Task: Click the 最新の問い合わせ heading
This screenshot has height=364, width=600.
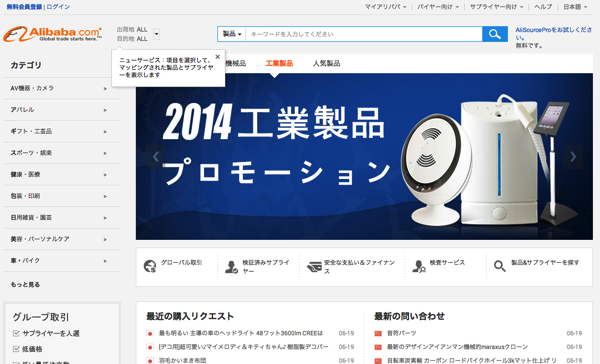Action: [409, 316]
